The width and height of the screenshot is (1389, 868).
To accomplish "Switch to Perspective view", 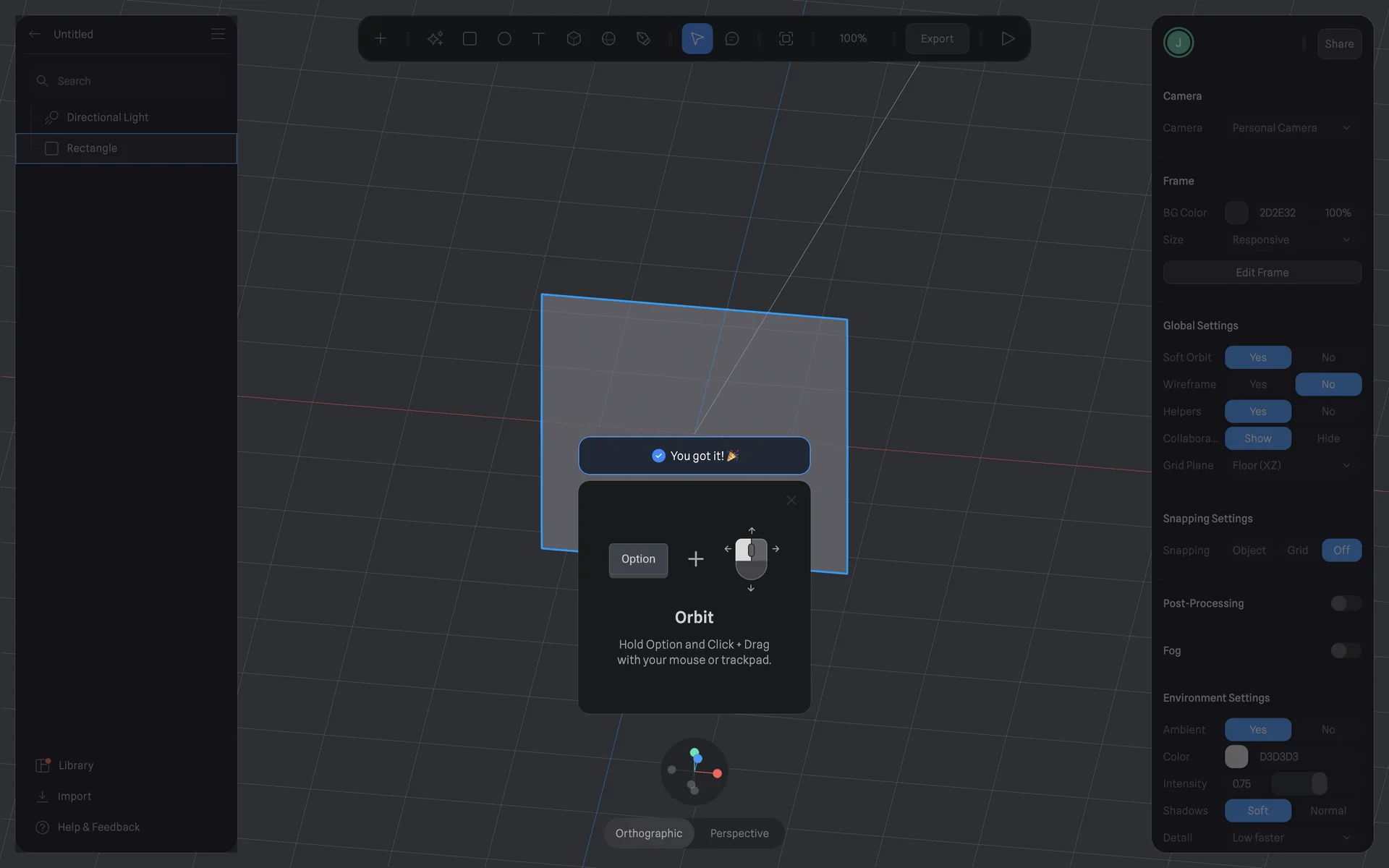I will [739, 833].
